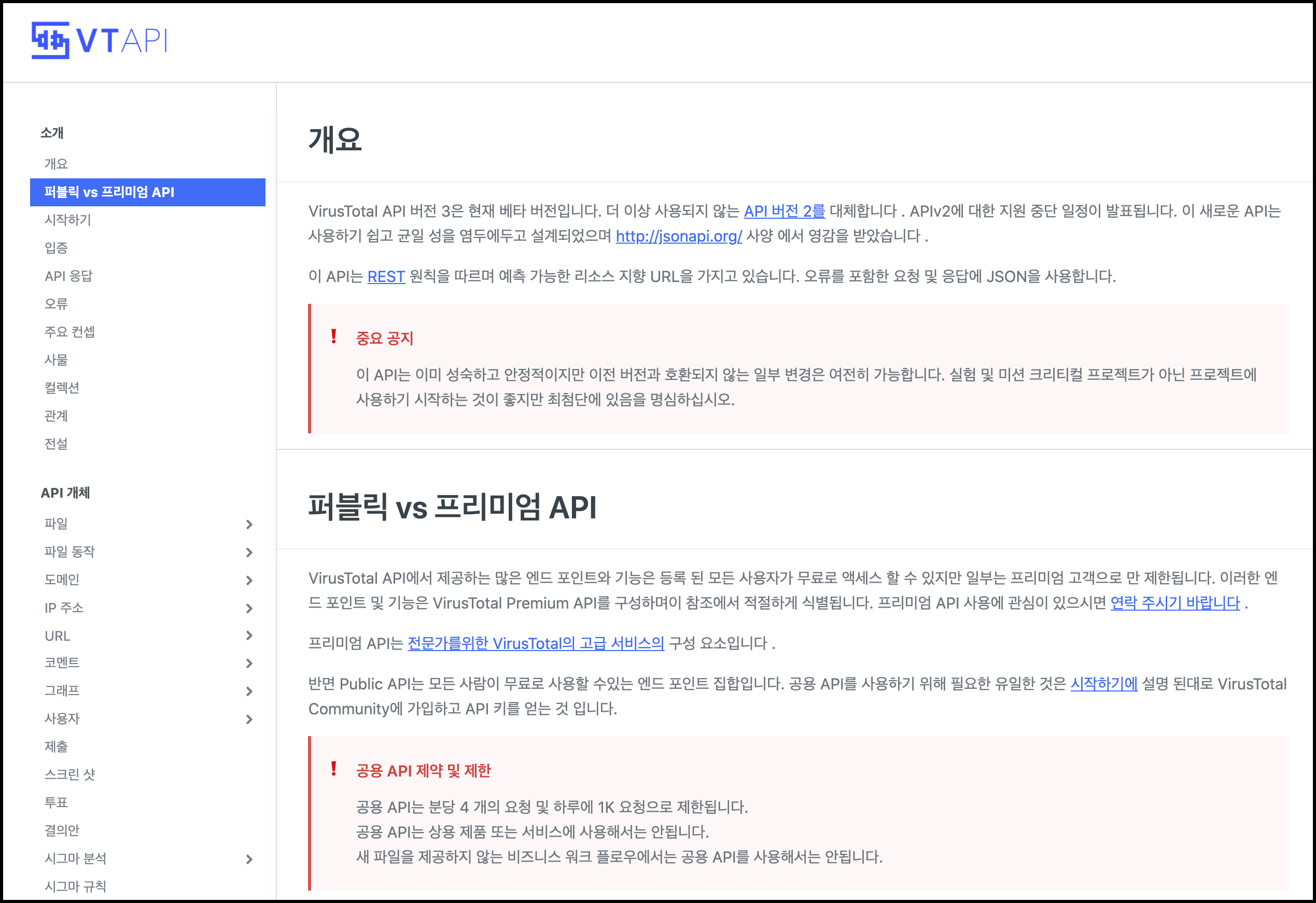
Task: Follow the http://jsonapi.org/ link
Action: [678, 236]
